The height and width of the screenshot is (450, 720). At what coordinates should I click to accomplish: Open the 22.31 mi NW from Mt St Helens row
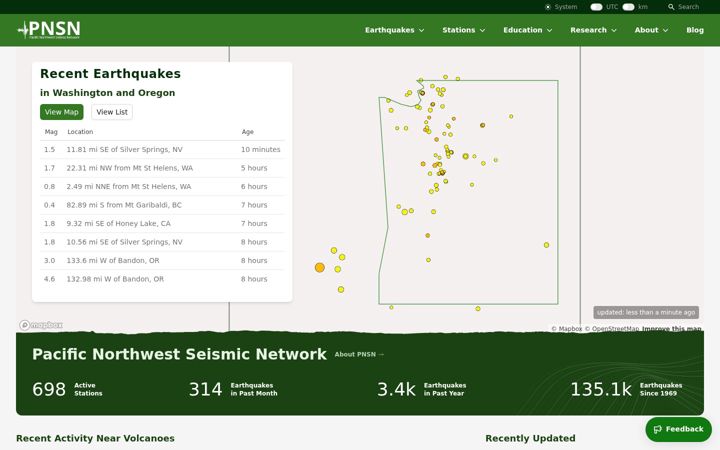coord(162,168)
